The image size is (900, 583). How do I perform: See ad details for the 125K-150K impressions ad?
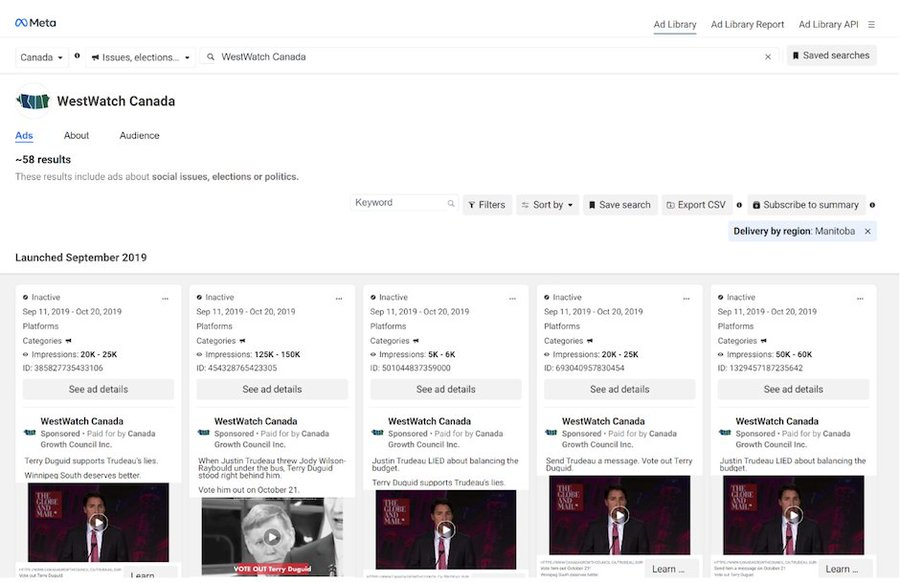coord(271,389)
